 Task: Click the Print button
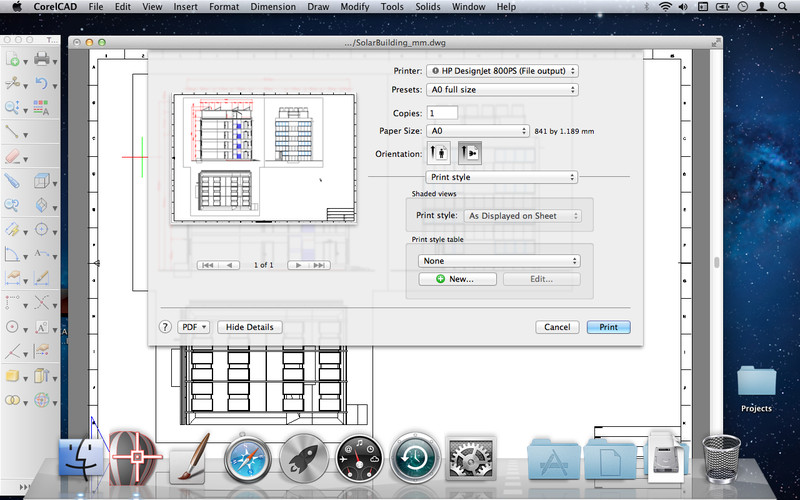pyautogui.click(x=608, y=327)
